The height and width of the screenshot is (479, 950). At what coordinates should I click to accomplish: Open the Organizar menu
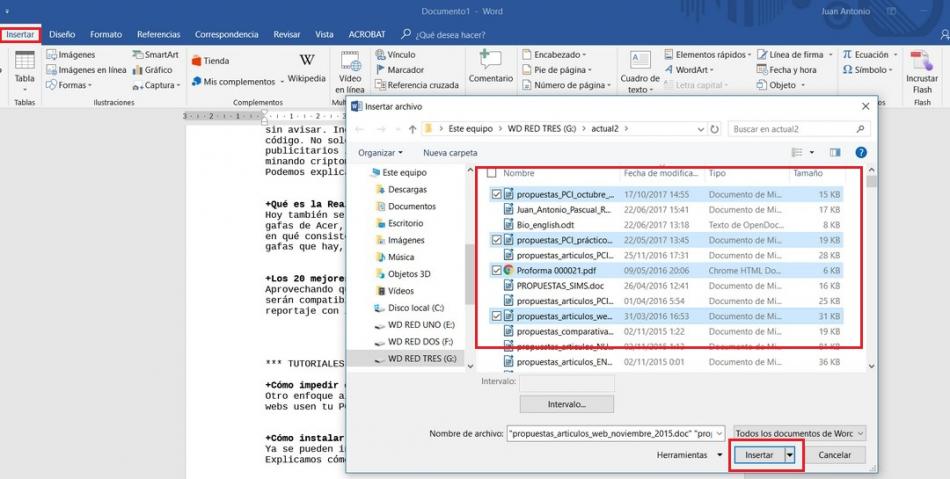[x=380, y=153]
